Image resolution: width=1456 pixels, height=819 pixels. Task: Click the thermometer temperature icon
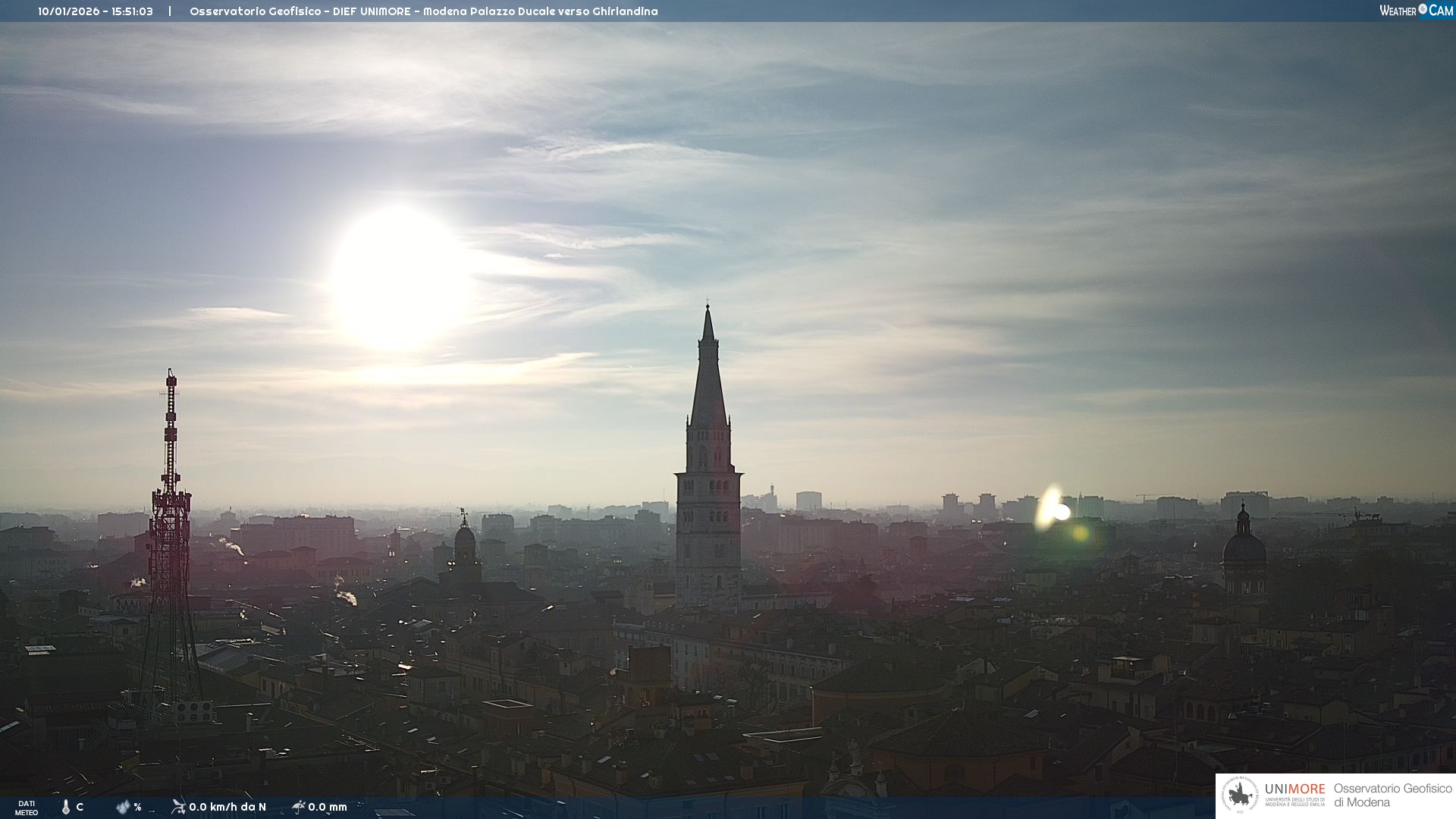[x=65, y=807]
